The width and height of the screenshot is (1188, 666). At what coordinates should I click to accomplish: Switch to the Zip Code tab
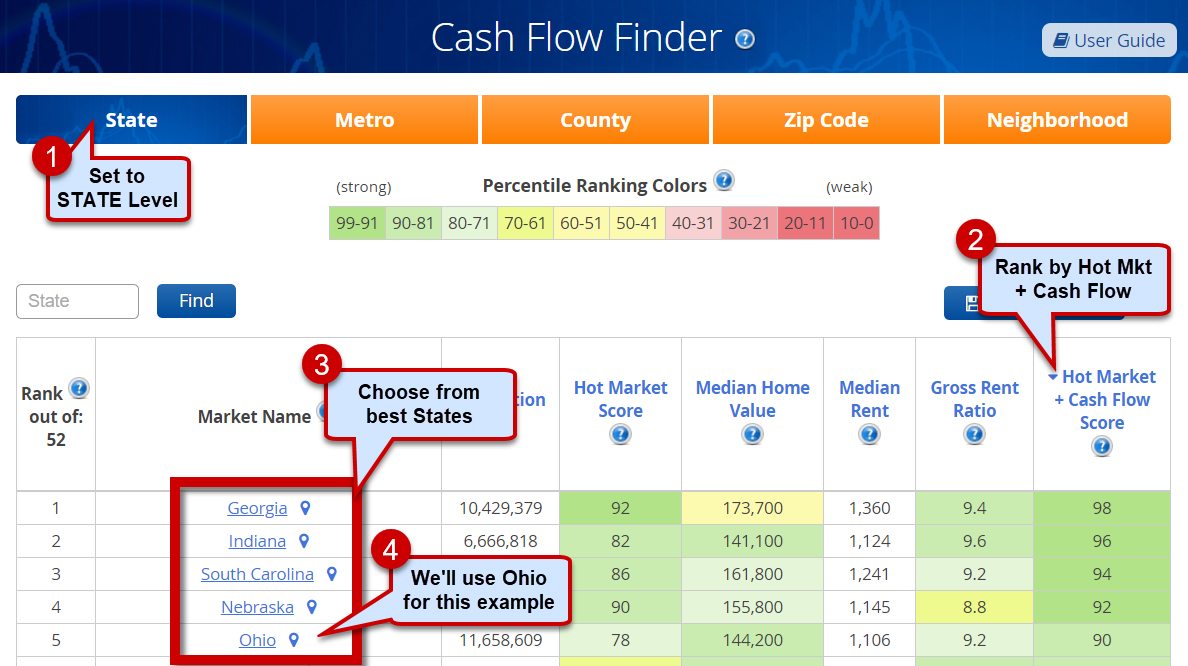pyautogui.click(x=827, y=120)
